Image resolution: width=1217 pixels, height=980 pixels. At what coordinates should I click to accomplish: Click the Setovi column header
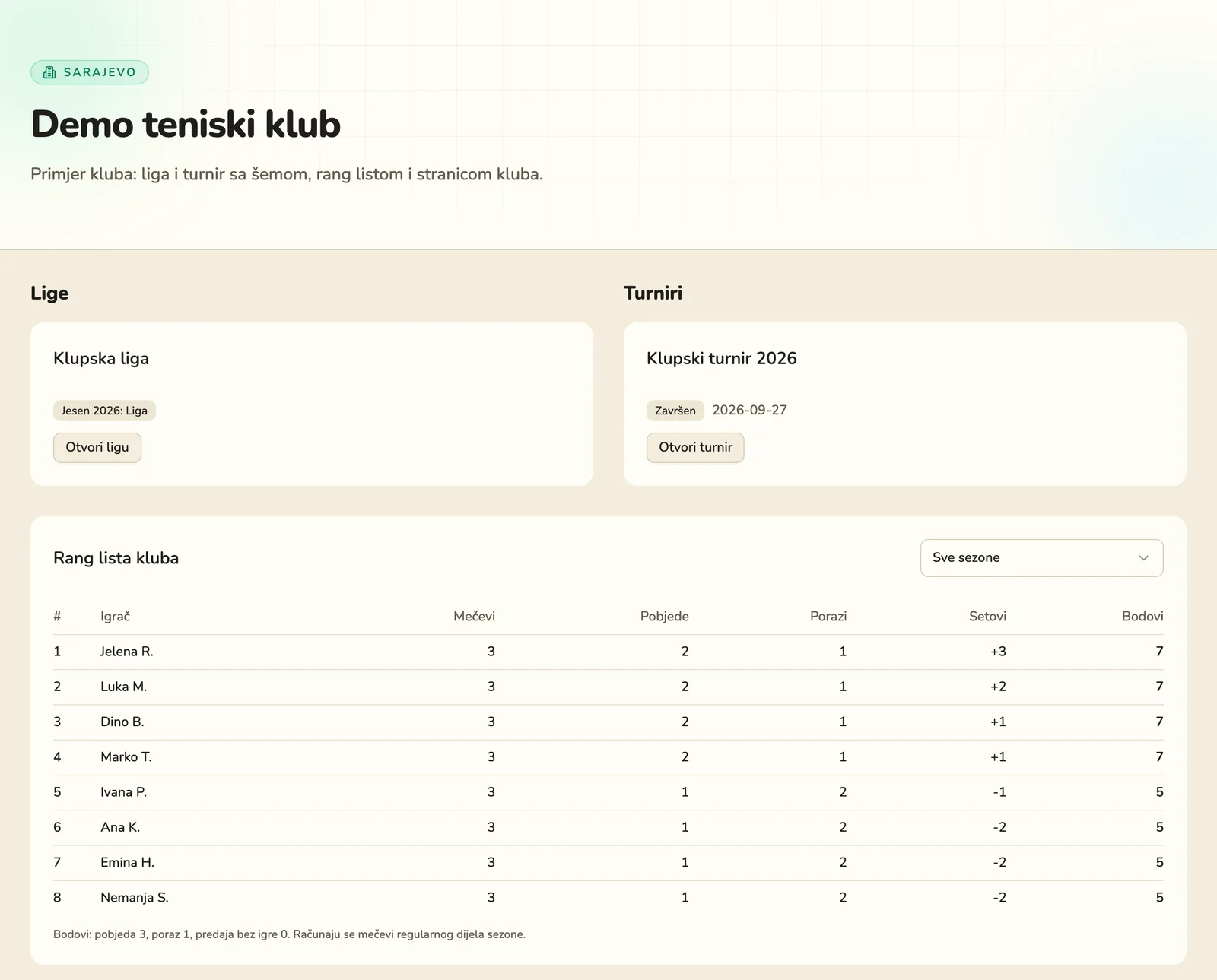[987, 616]
